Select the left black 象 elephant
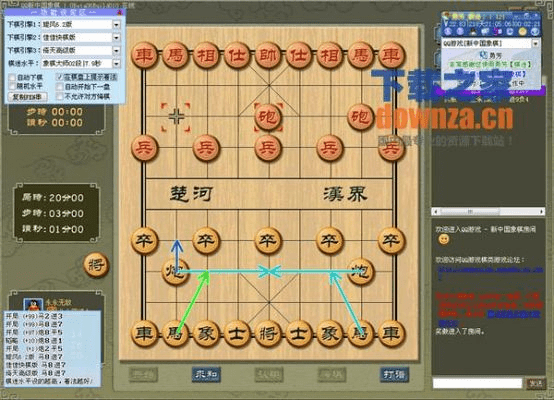554x400 pixels. pos(206,333)
